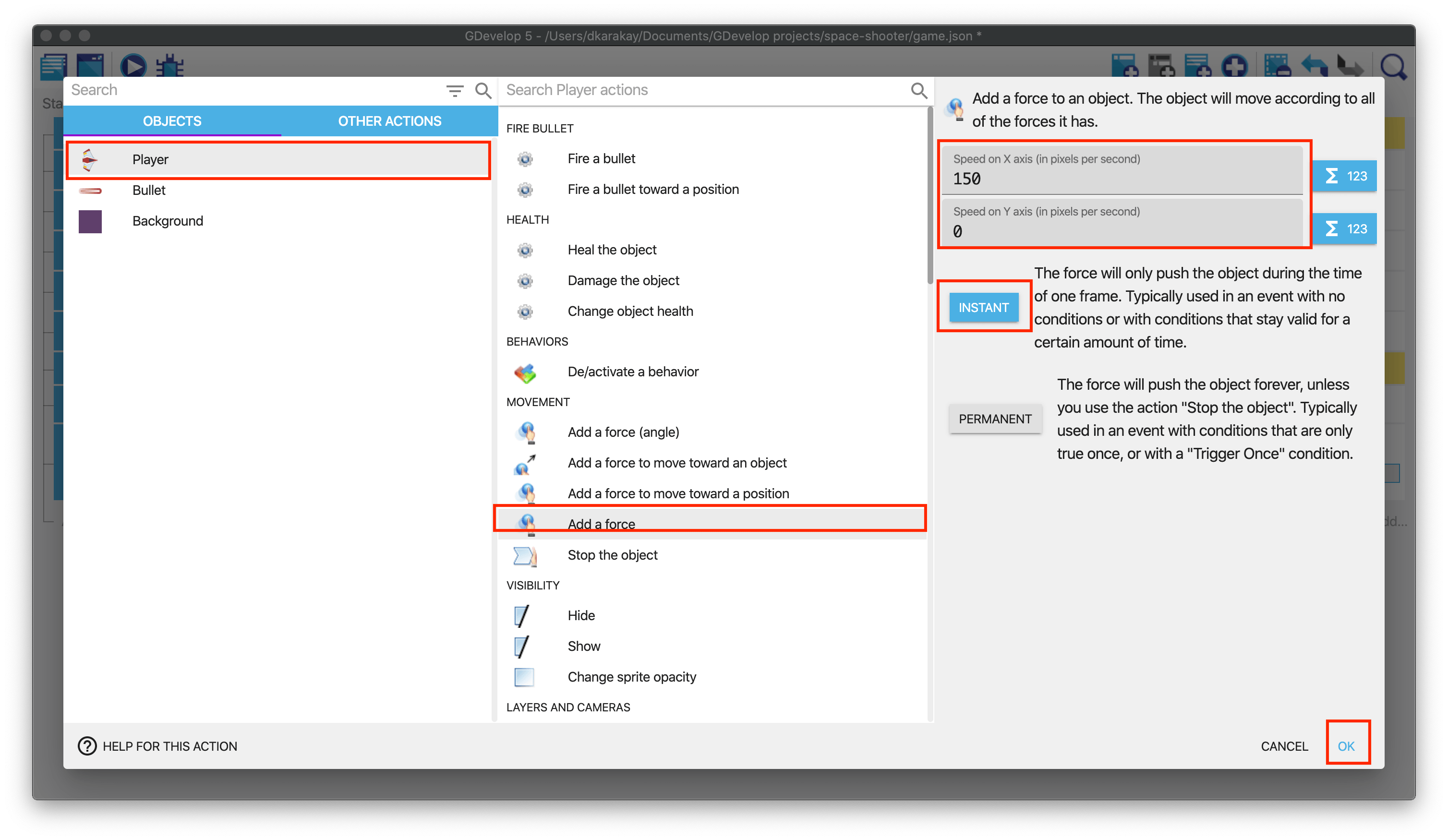Image resolution: width=1448 pixels, height=840 pixels.
Task: Switch to the Other Actions tab
Action: coord(389,121)
